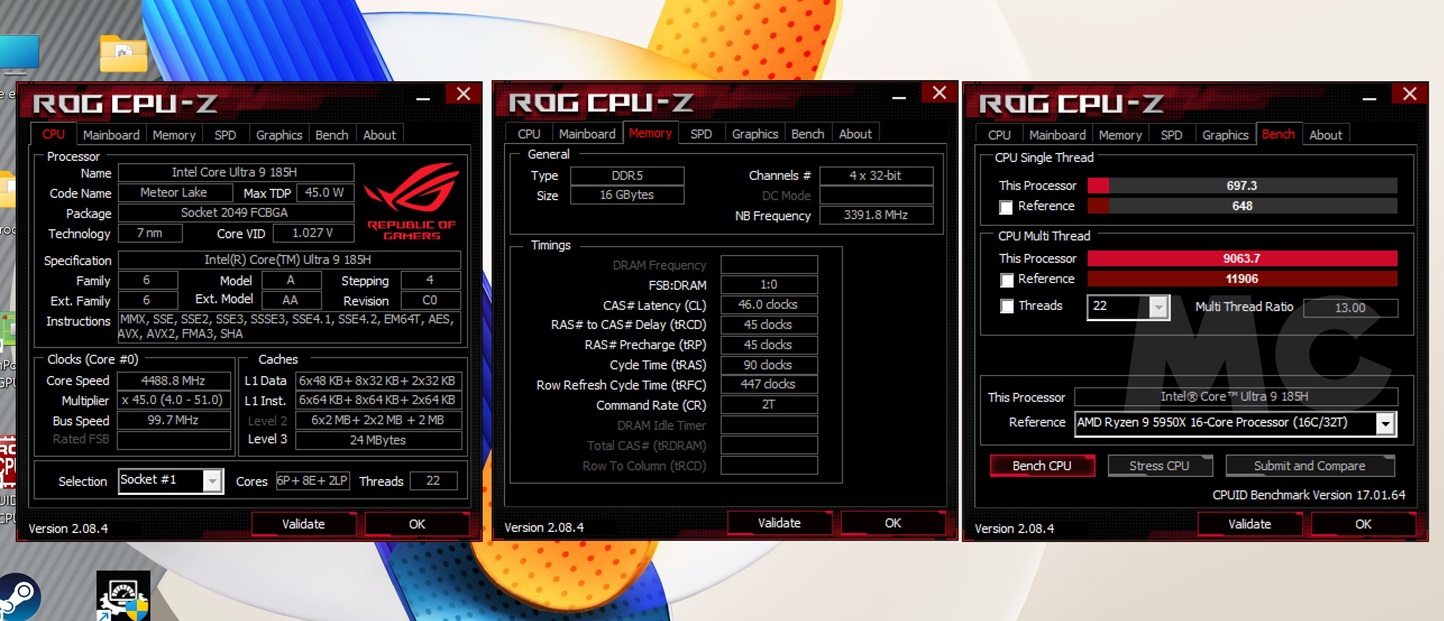Click the monitor icon on the desktop

[19, 55]
